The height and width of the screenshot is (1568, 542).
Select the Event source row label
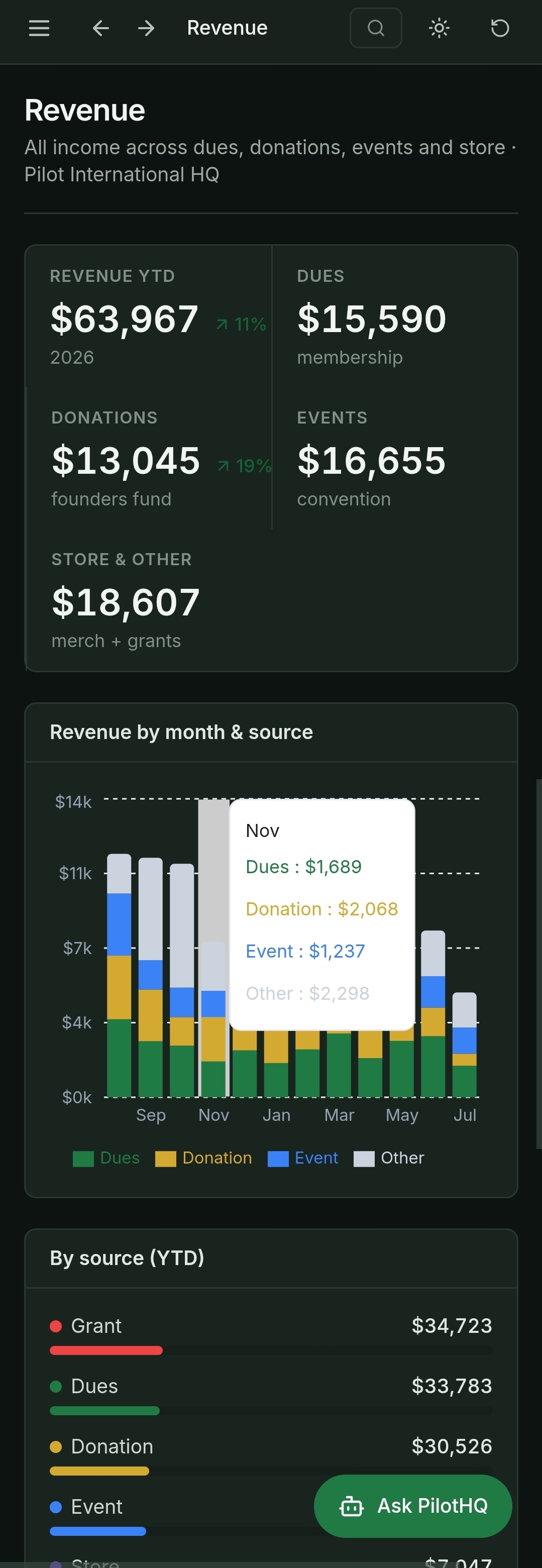tap(97, 1507)
